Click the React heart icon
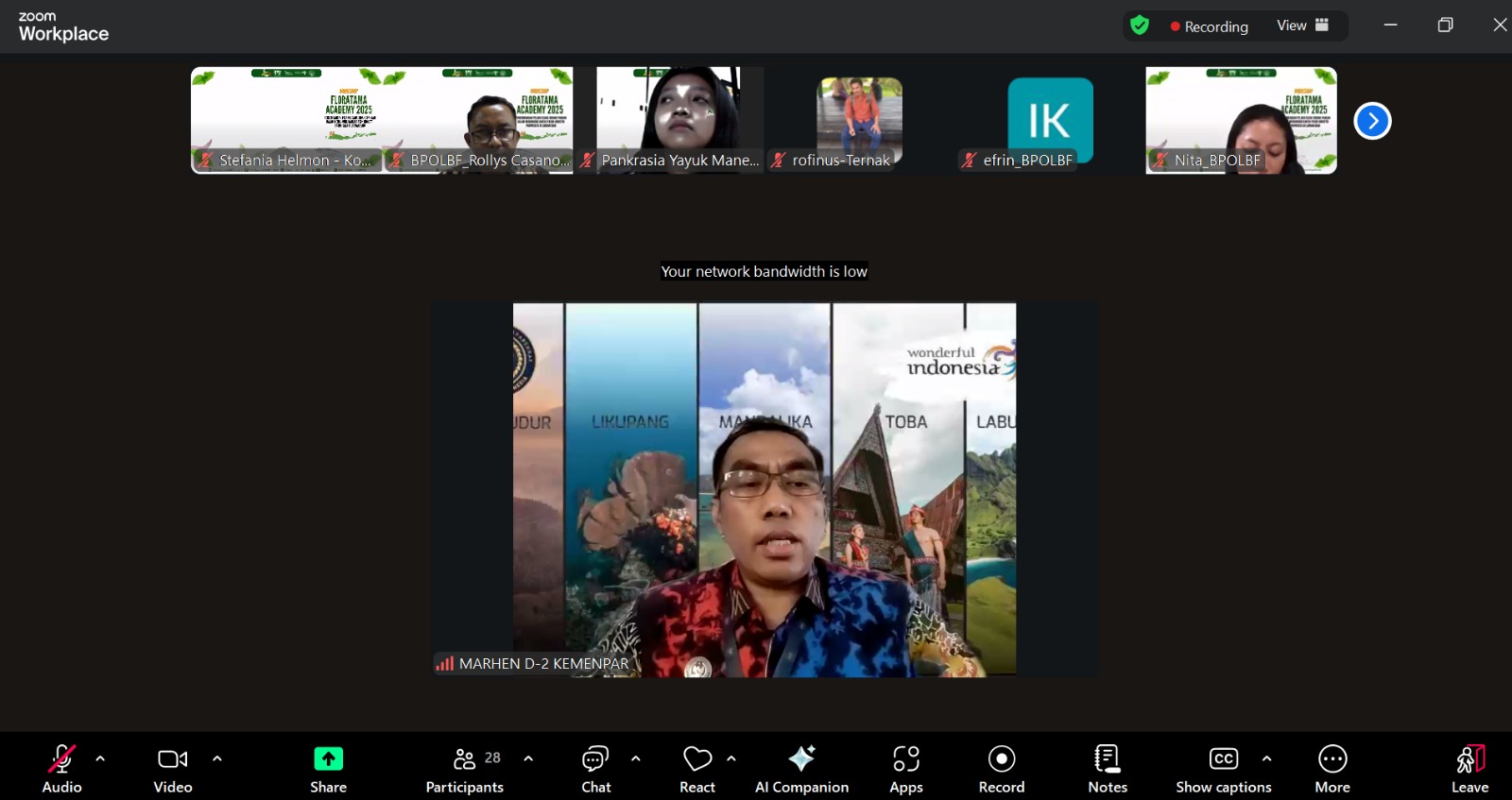The height and width of the screenshot is (800, 1512). (697, 758)
